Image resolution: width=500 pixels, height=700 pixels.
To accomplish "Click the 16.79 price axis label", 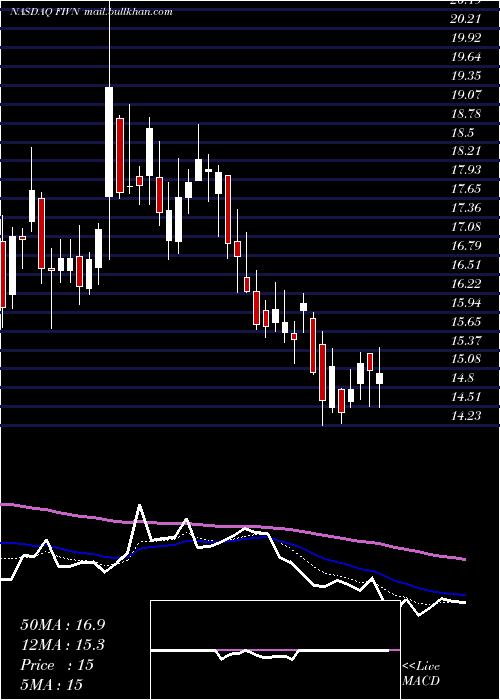I will click(466, 246).
